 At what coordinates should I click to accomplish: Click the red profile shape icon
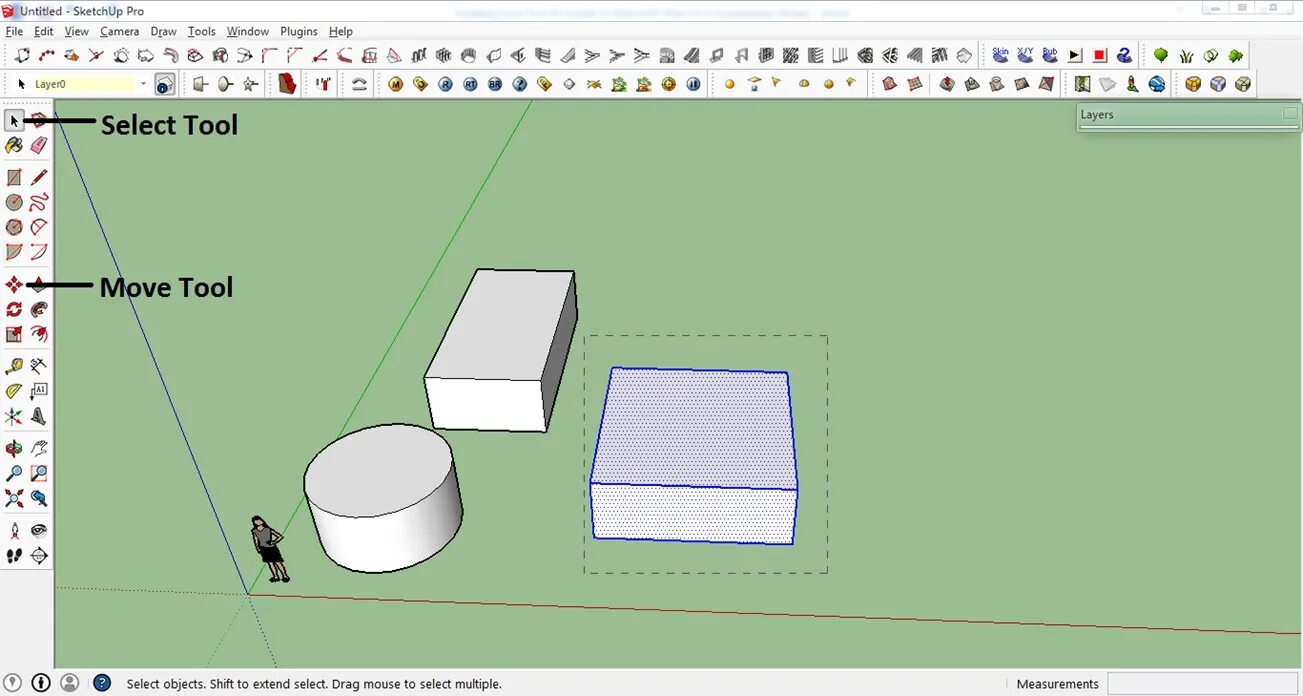point(288,84)
